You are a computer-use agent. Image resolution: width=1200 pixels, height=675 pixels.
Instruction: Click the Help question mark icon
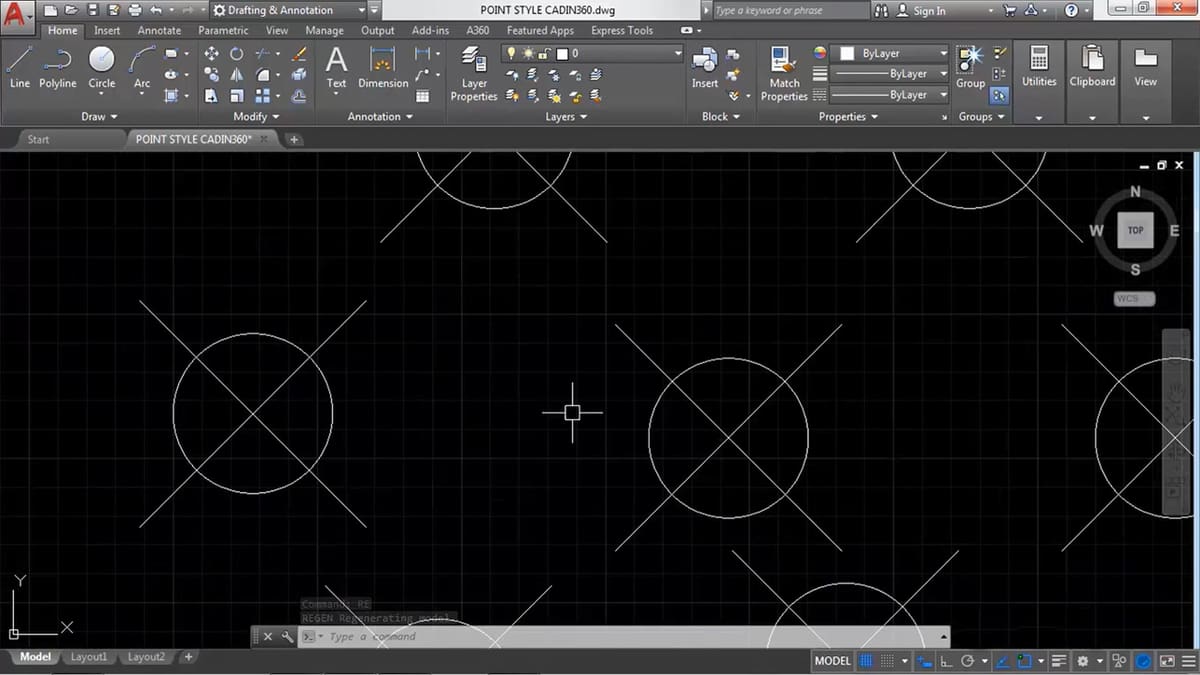1071,10
